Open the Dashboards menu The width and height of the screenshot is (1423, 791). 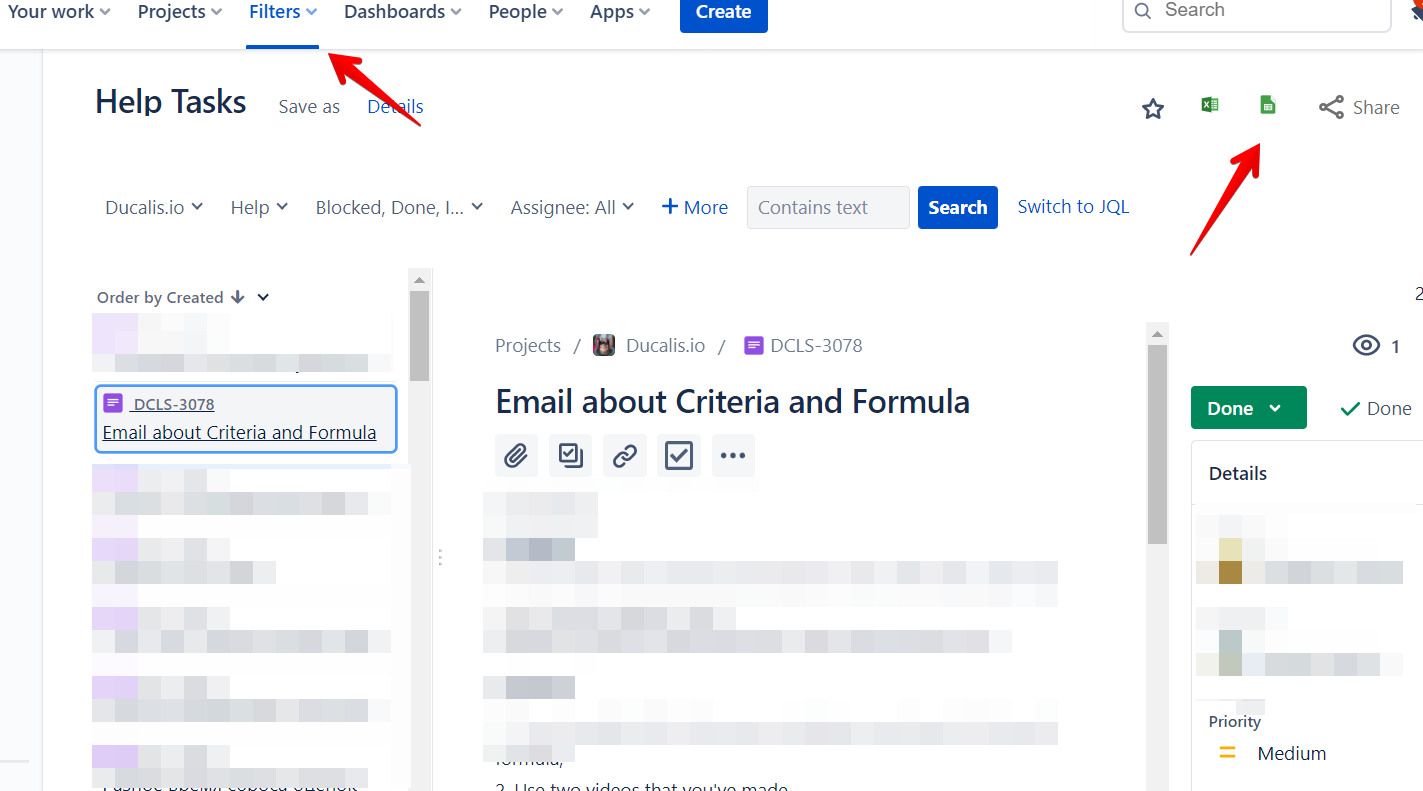click(402, 12)
